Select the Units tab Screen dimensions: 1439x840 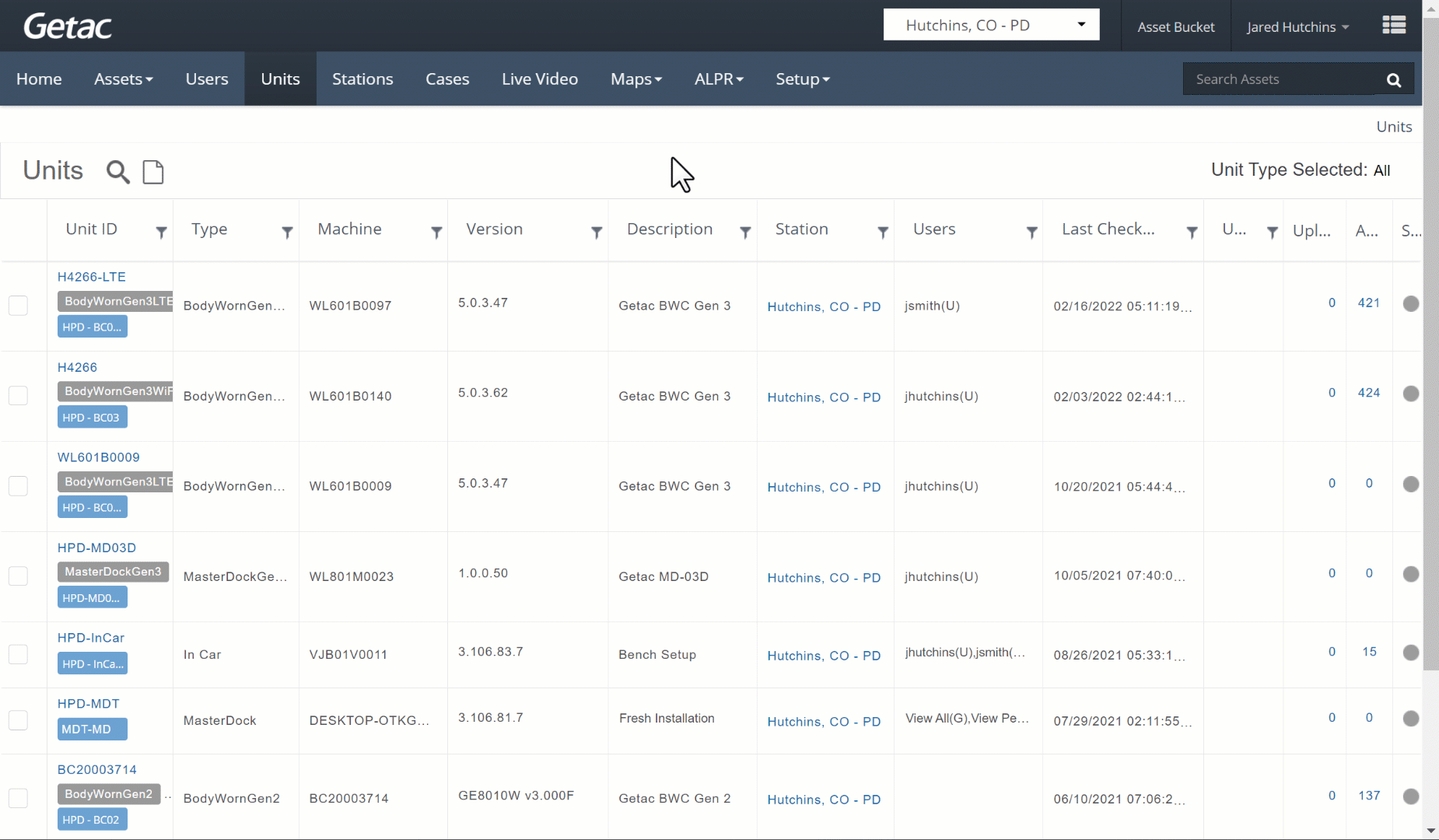(x=280, y=79)
